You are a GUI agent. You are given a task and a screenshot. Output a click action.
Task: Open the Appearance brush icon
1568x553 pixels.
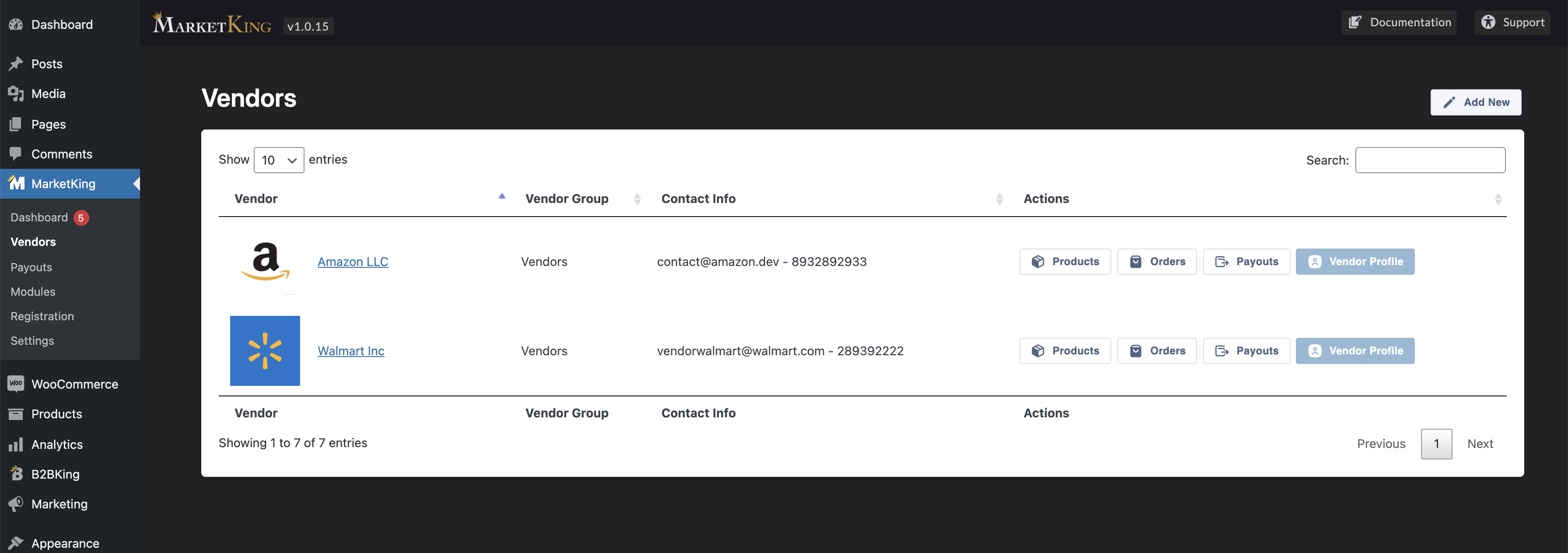pos(16,542)
